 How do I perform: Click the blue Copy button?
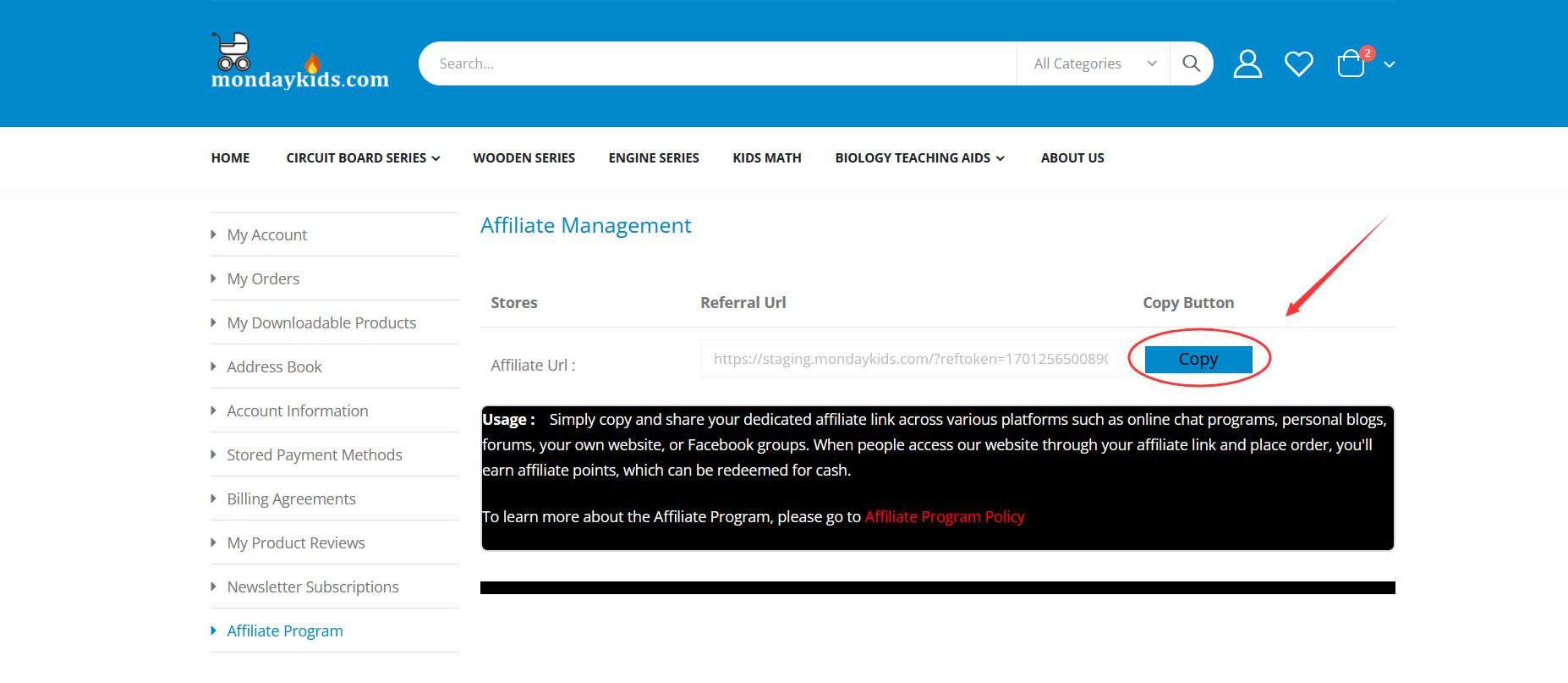pos(1198,359)
